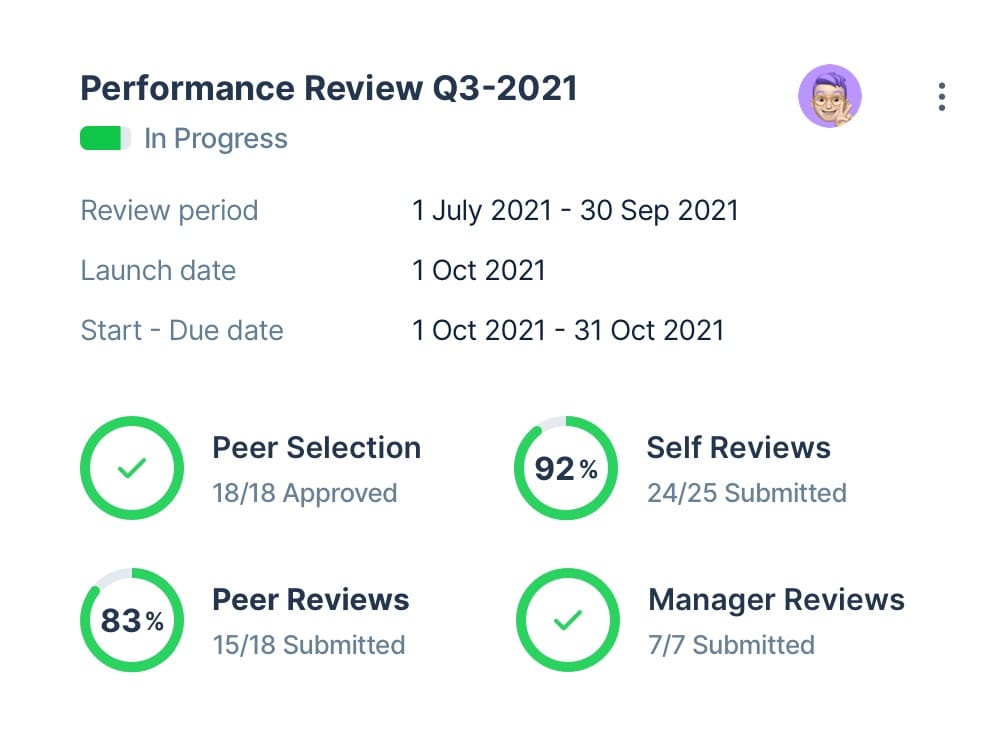Click the green check inside Manager Reviews circle
The height and width of the screenshot is (752, 1008).
pyautogui.click(x=566, y=619)
